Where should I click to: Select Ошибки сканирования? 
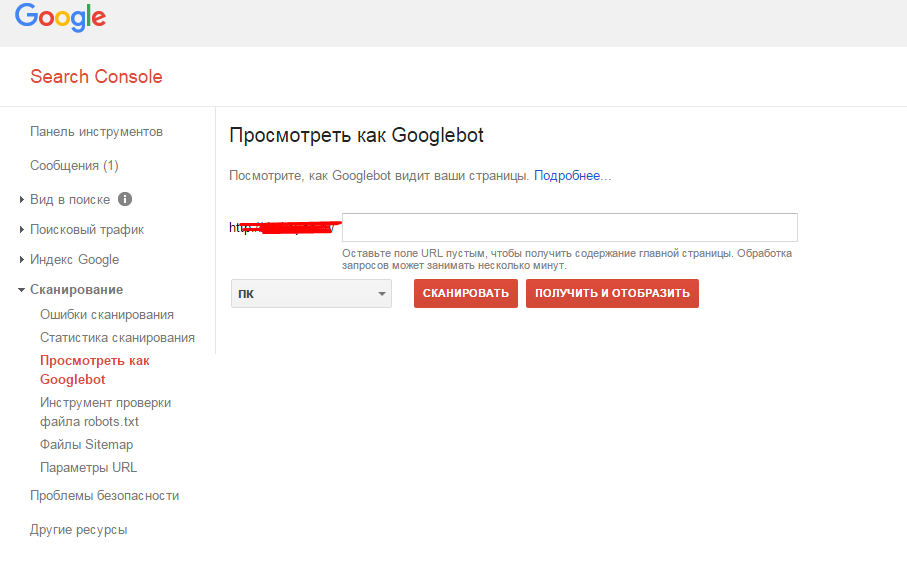(107, 314)
